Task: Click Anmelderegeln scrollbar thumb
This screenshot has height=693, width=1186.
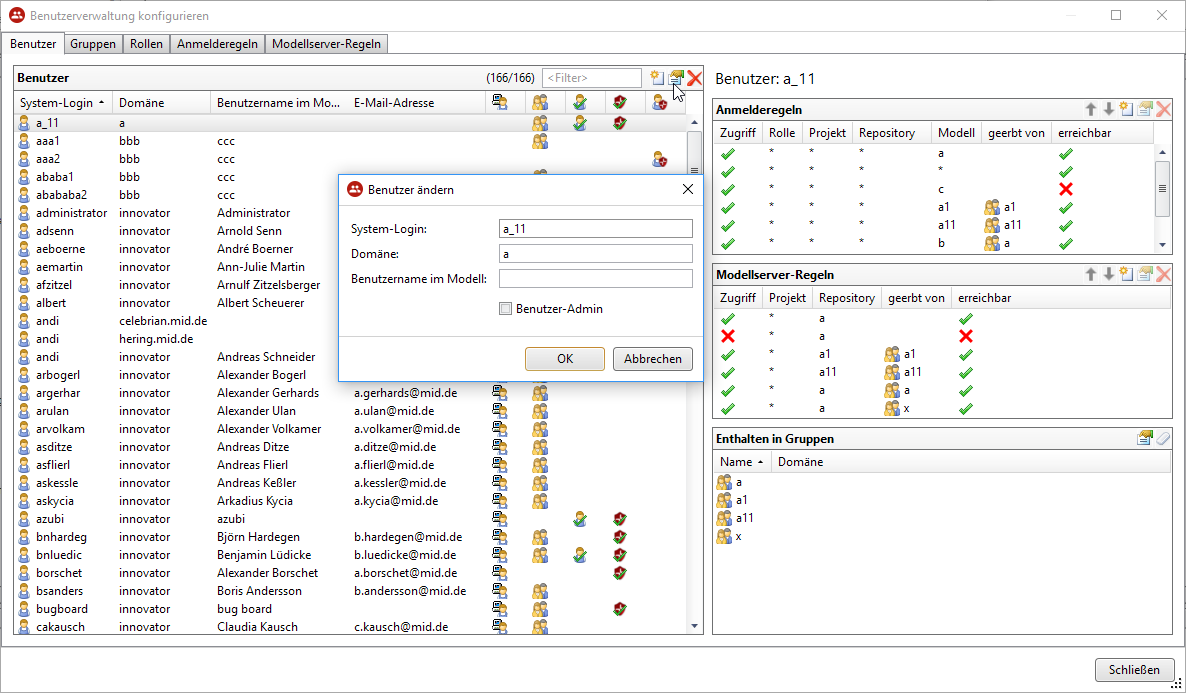Action: [1163, 188]
